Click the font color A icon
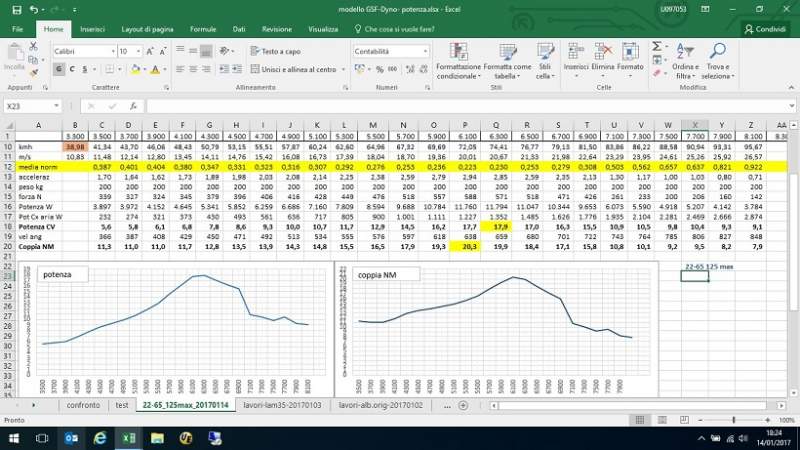Viewport: 800px width, 450px height. pos(155,69)
